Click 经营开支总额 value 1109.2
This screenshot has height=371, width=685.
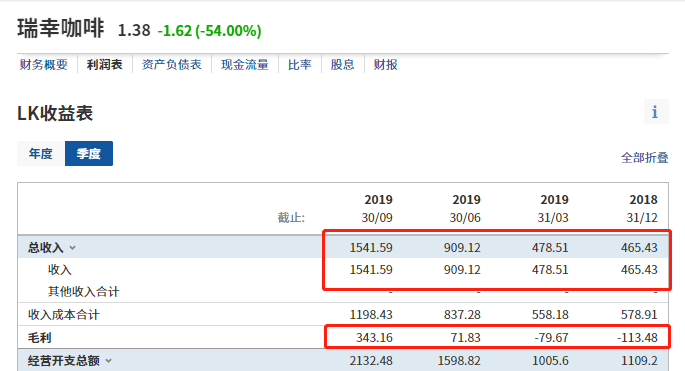640,361
